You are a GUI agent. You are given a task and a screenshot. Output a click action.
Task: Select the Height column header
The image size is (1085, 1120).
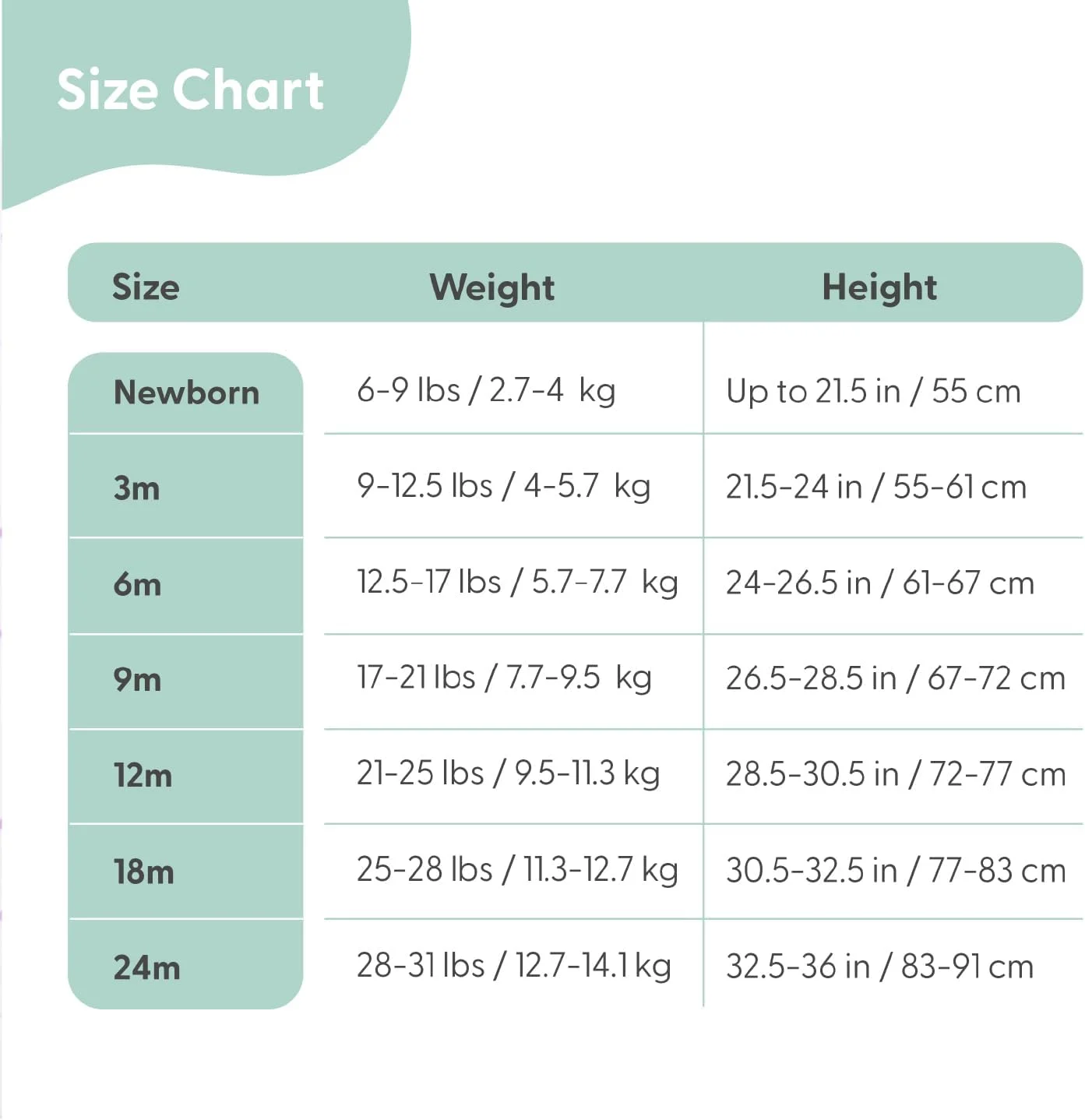click(879, 287)
